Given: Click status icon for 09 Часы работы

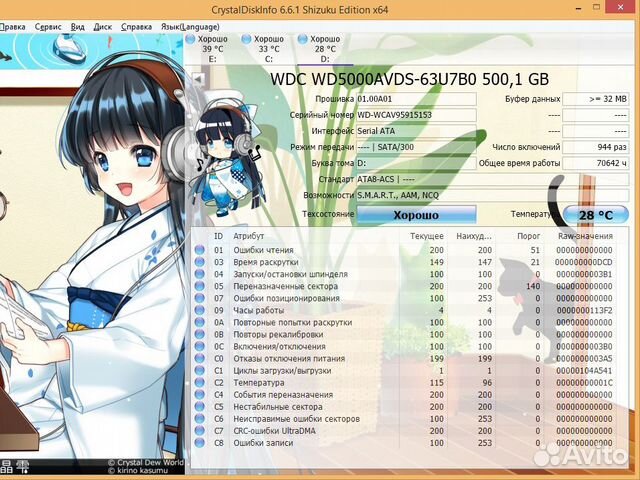Looking at the screenshot, I should (200, 310).
